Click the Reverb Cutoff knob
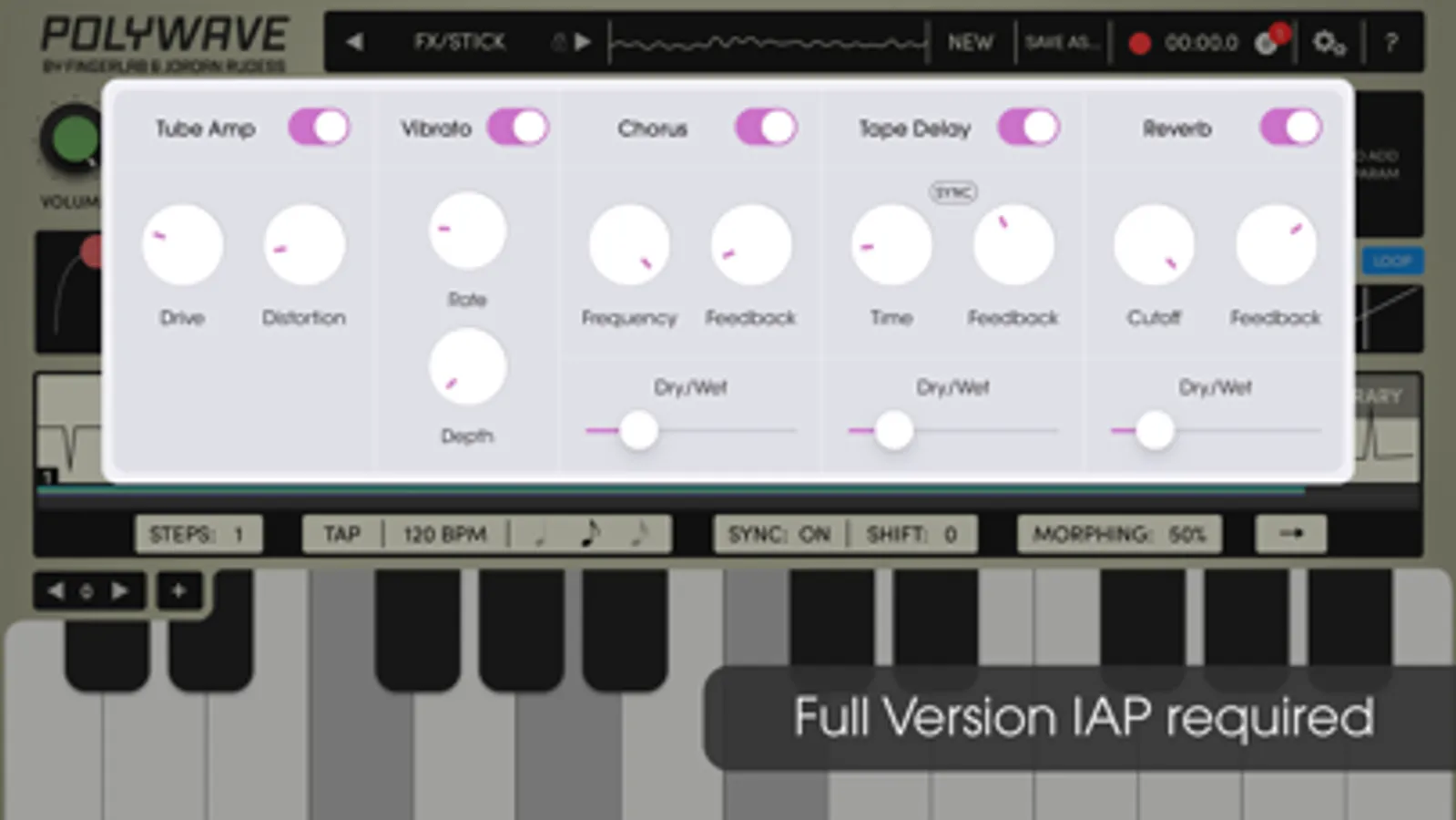 pyautogui.click(x=1154, y=245)
